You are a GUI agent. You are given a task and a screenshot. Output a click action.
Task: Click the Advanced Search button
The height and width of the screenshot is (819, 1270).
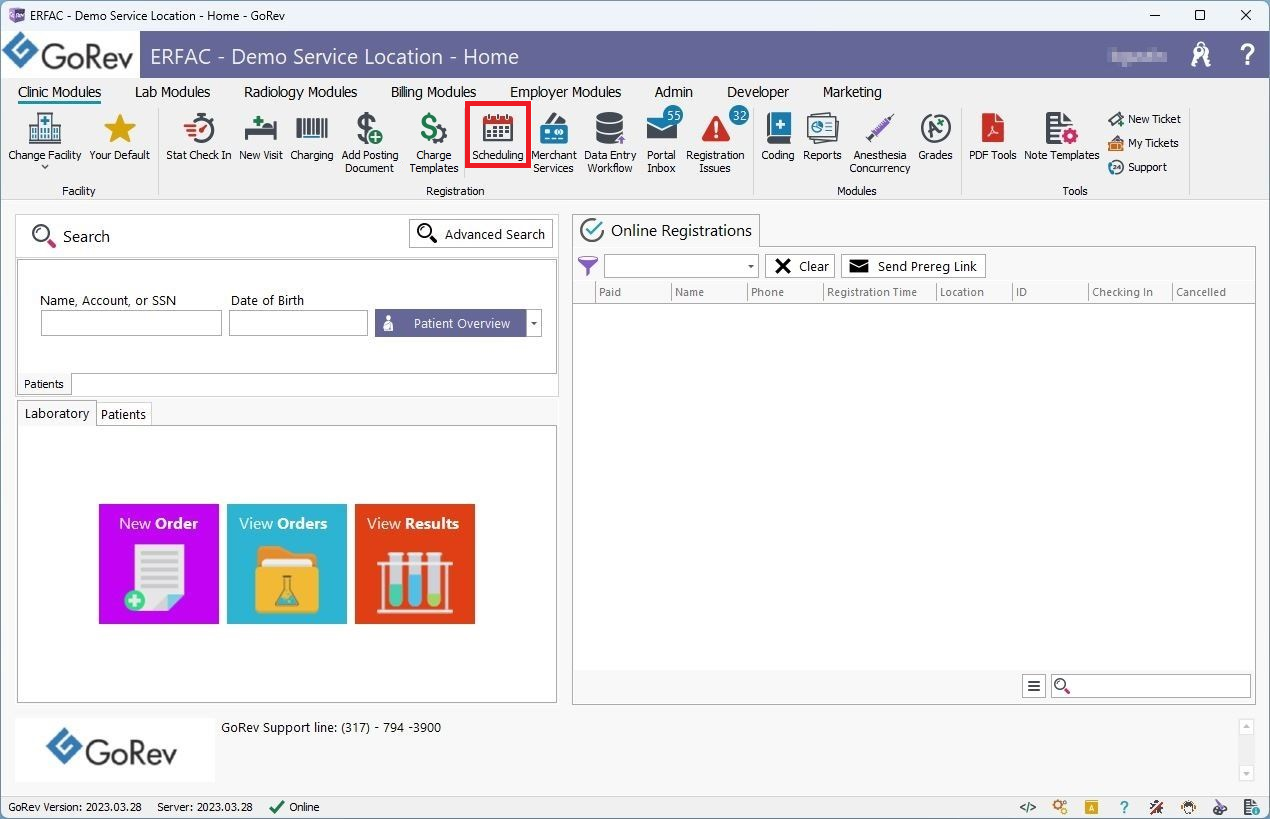click(x=481, y=234)
